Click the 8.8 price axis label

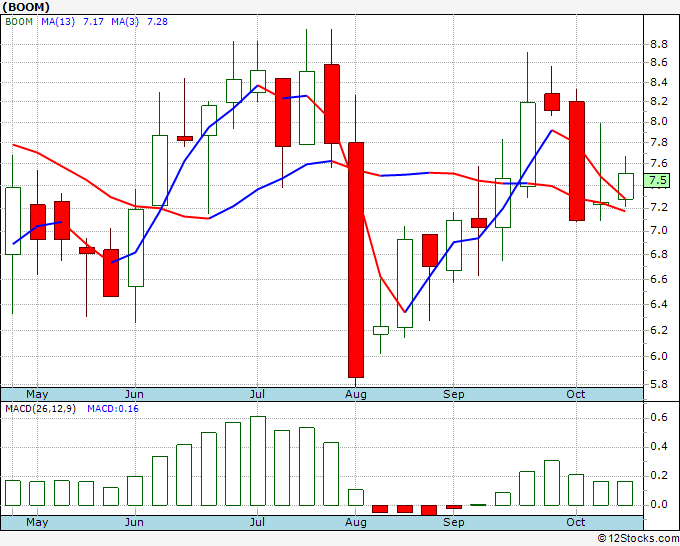658,44
